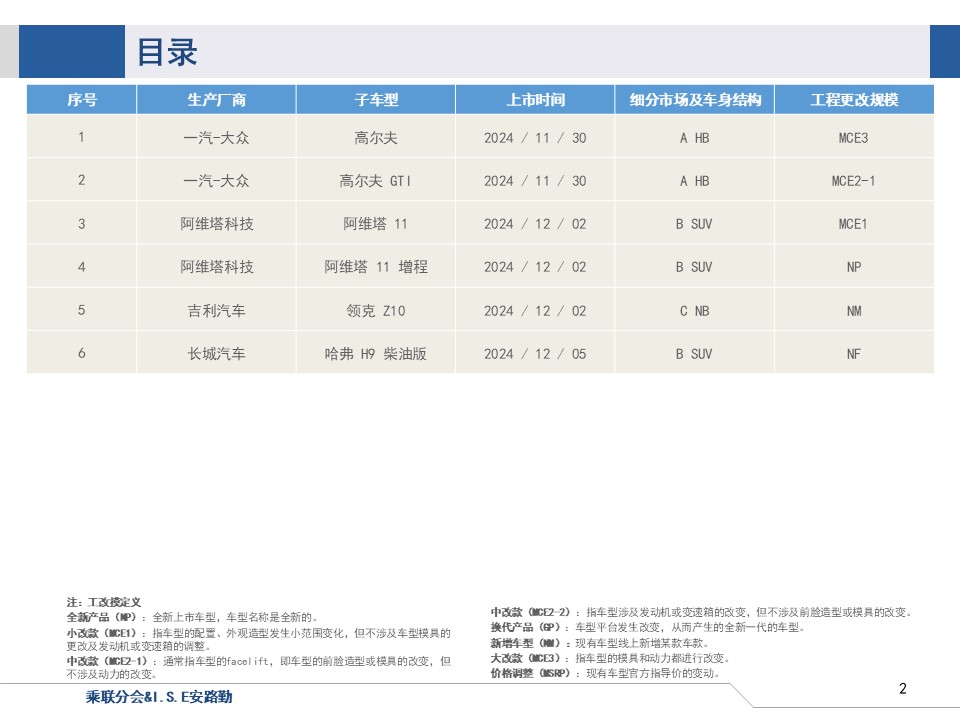Click the 新增车型（NM） definition line
Image resolution: width=960 pixels, height=720 pixels.
click(600, 643)
